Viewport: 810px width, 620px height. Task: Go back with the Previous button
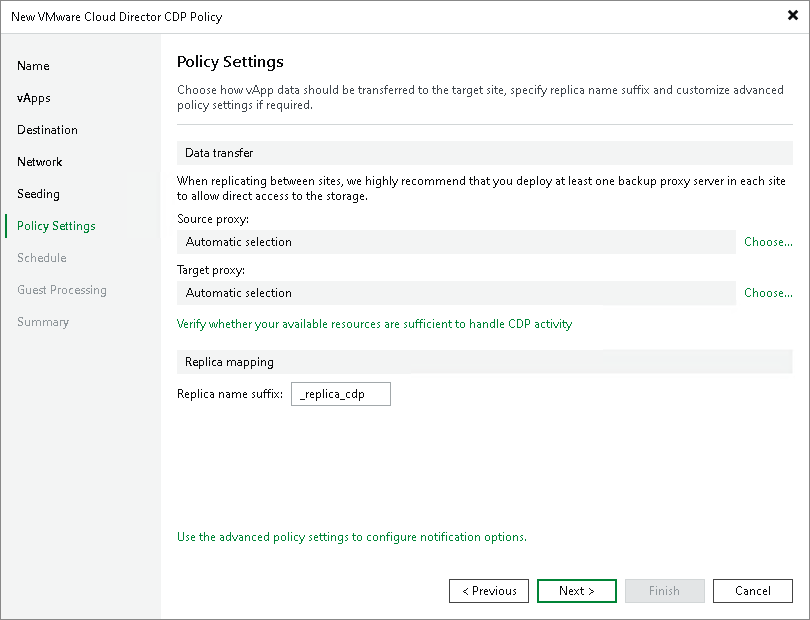(489, 591)
